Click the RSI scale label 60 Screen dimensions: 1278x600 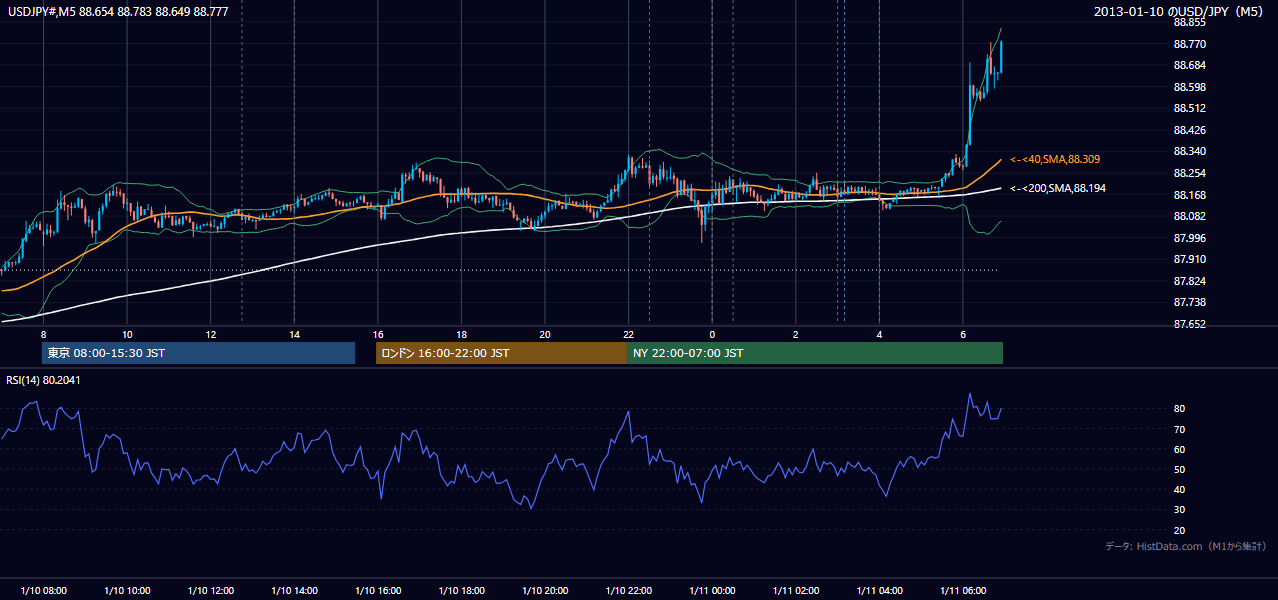click(1180, 449)
